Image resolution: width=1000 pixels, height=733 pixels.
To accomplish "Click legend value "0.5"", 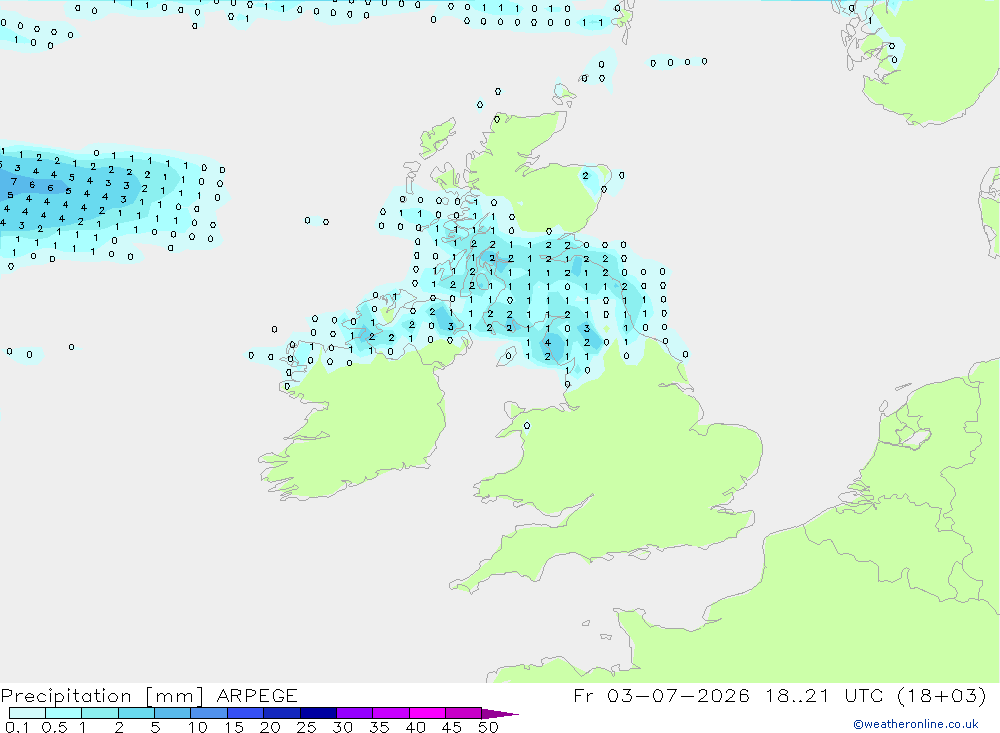I will tap(54, 727).
